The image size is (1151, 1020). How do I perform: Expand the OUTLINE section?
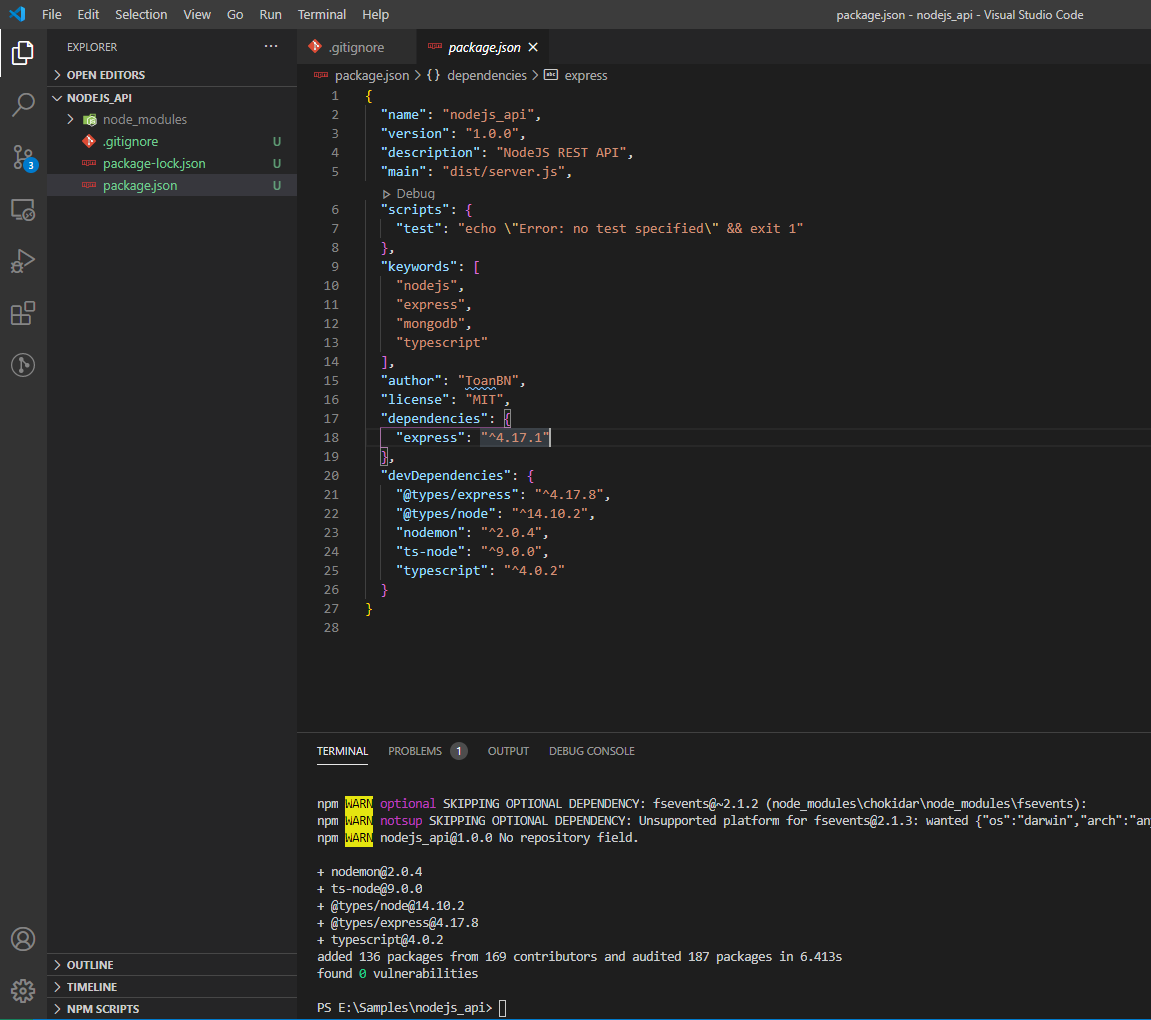pyautogui.click(x=57, y=964)
